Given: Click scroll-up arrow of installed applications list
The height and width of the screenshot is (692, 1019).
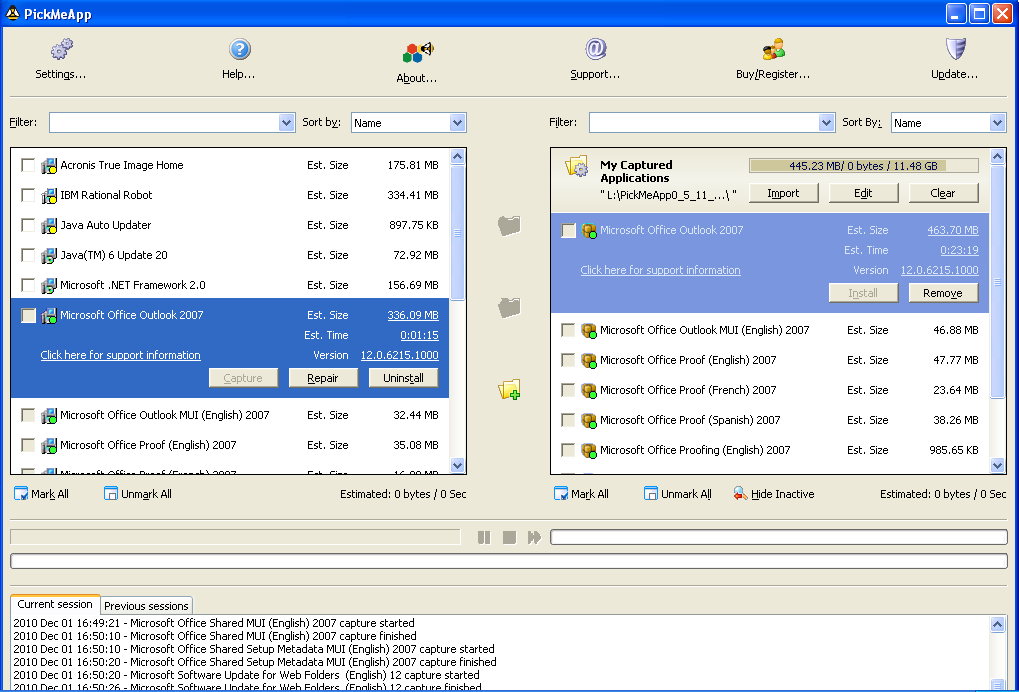Looking at the screenshot, I should (x=458, y=157).
